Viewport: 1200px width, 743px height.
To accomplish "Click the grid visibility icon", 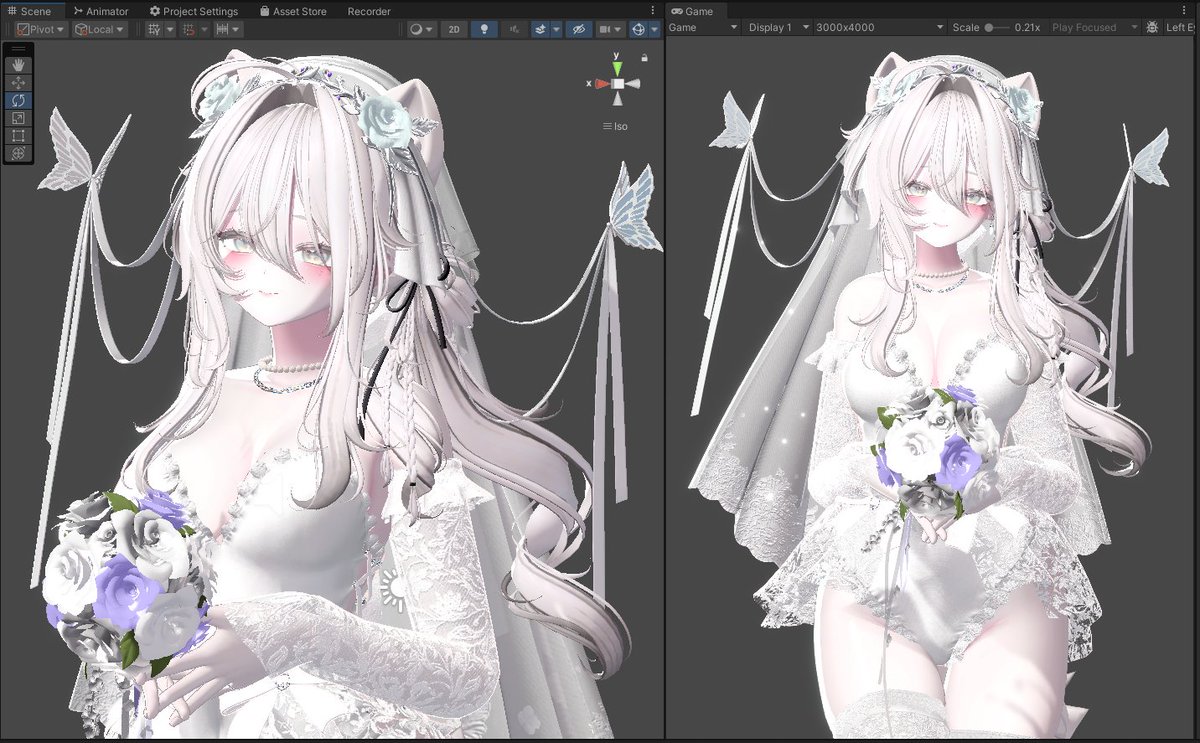I will pos(154,29).
